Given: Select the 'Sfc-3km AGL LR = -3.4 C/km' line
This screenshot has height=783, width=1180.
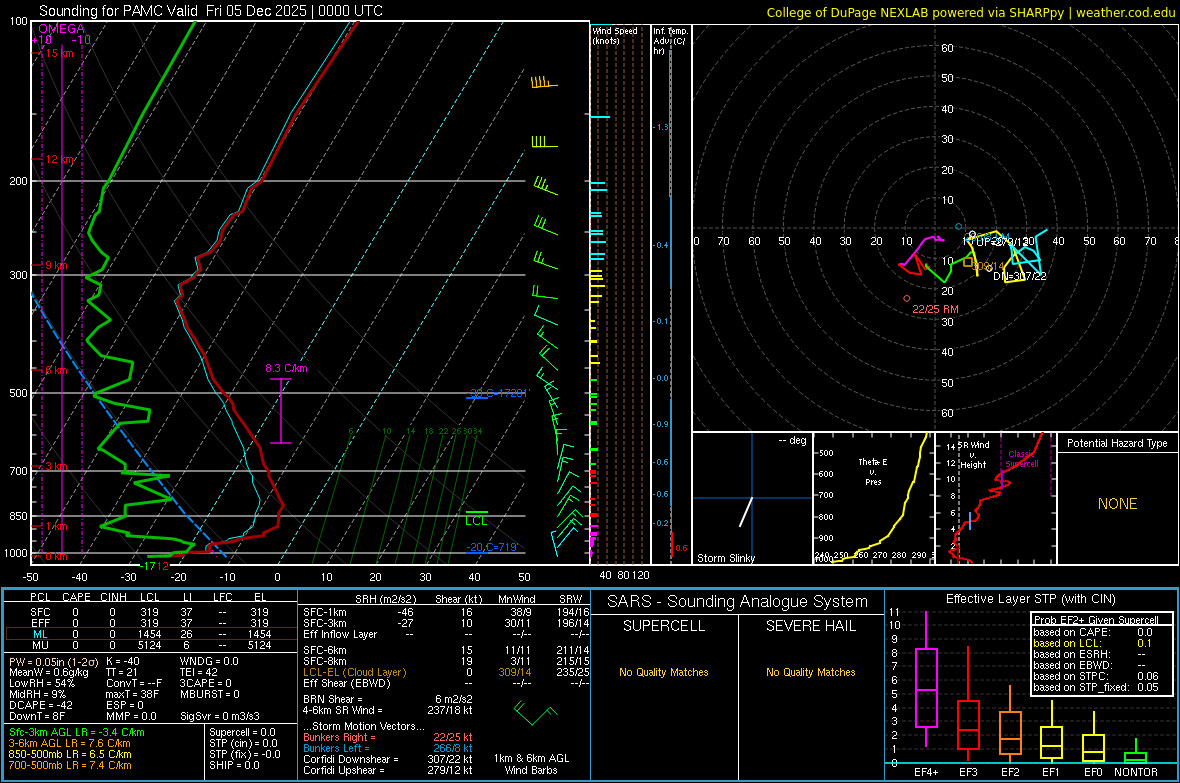Looking at the screenshot, I should tap(77, 732).
